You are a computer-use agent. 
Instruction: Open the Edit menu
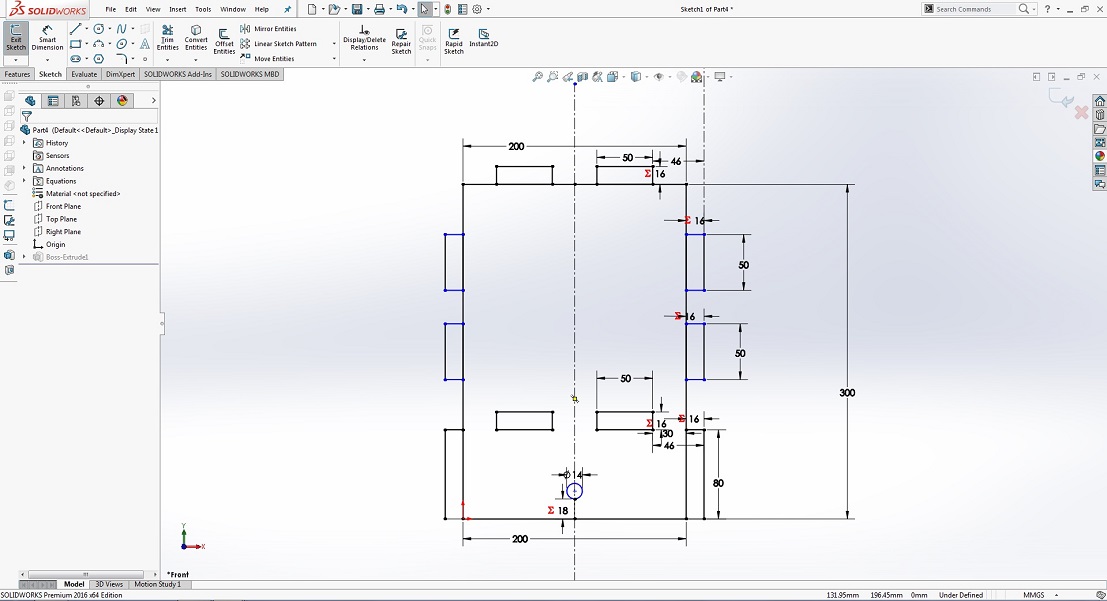131,9
